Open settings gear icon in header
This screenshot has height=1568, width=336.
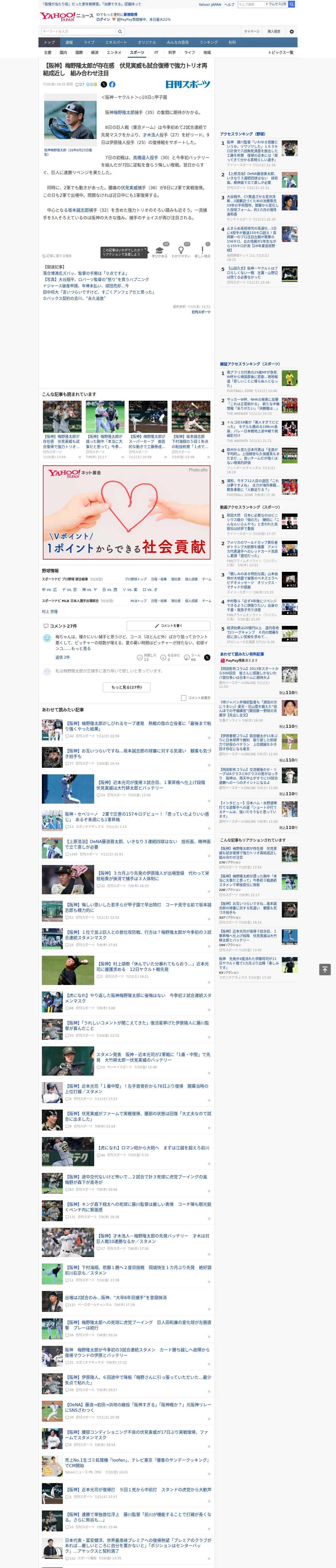(292, 32)
